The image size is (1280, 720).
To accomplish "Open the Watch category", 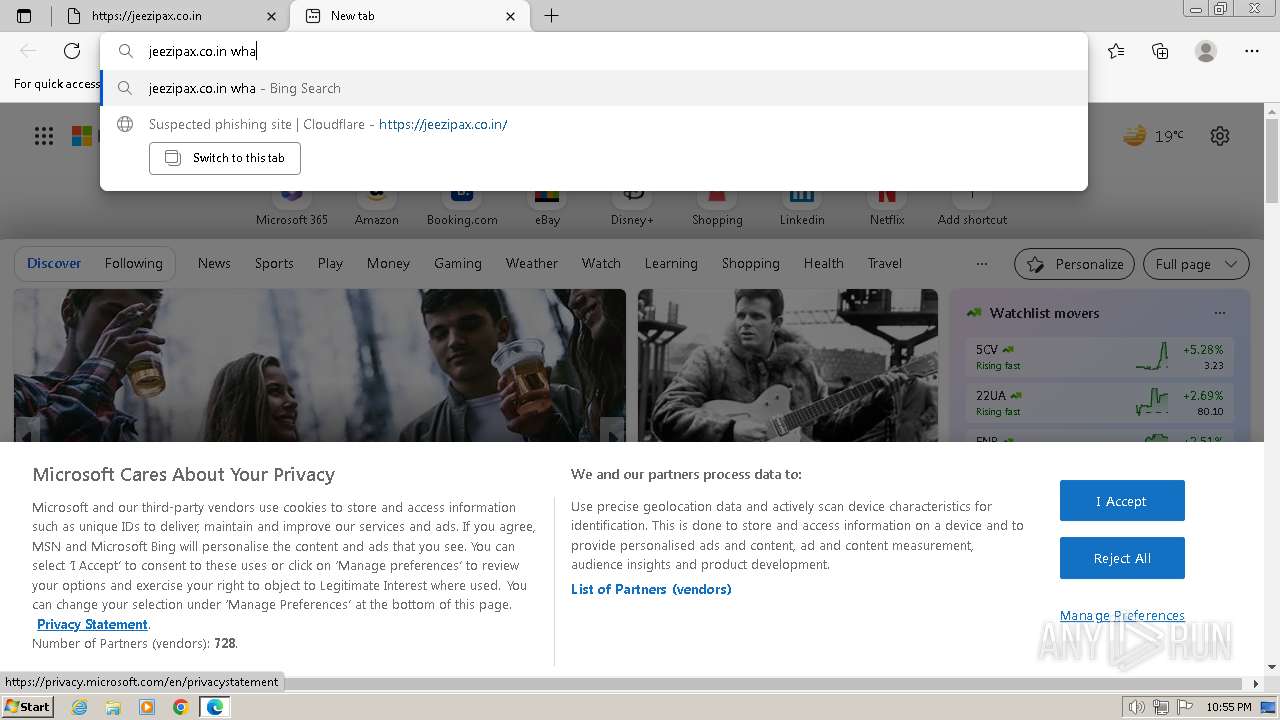I will point(601,264).
